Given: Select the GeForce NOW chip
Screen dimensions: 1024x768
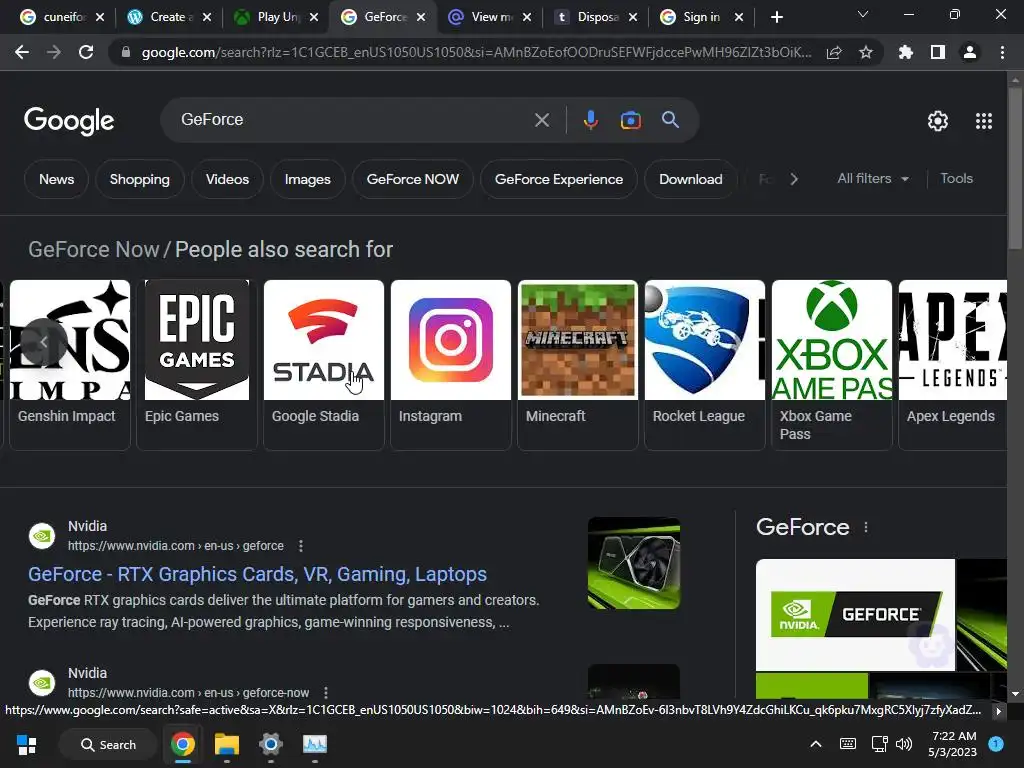Looking at the screenshot, I should pyautogui.click(x=413, y=179).
